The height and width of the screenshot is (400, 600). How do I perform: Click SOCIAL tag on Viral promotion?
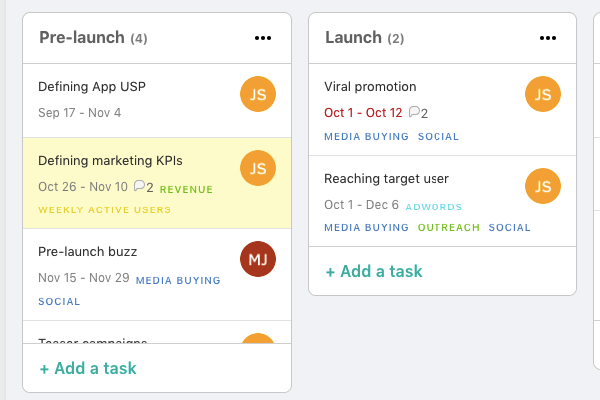438,137
